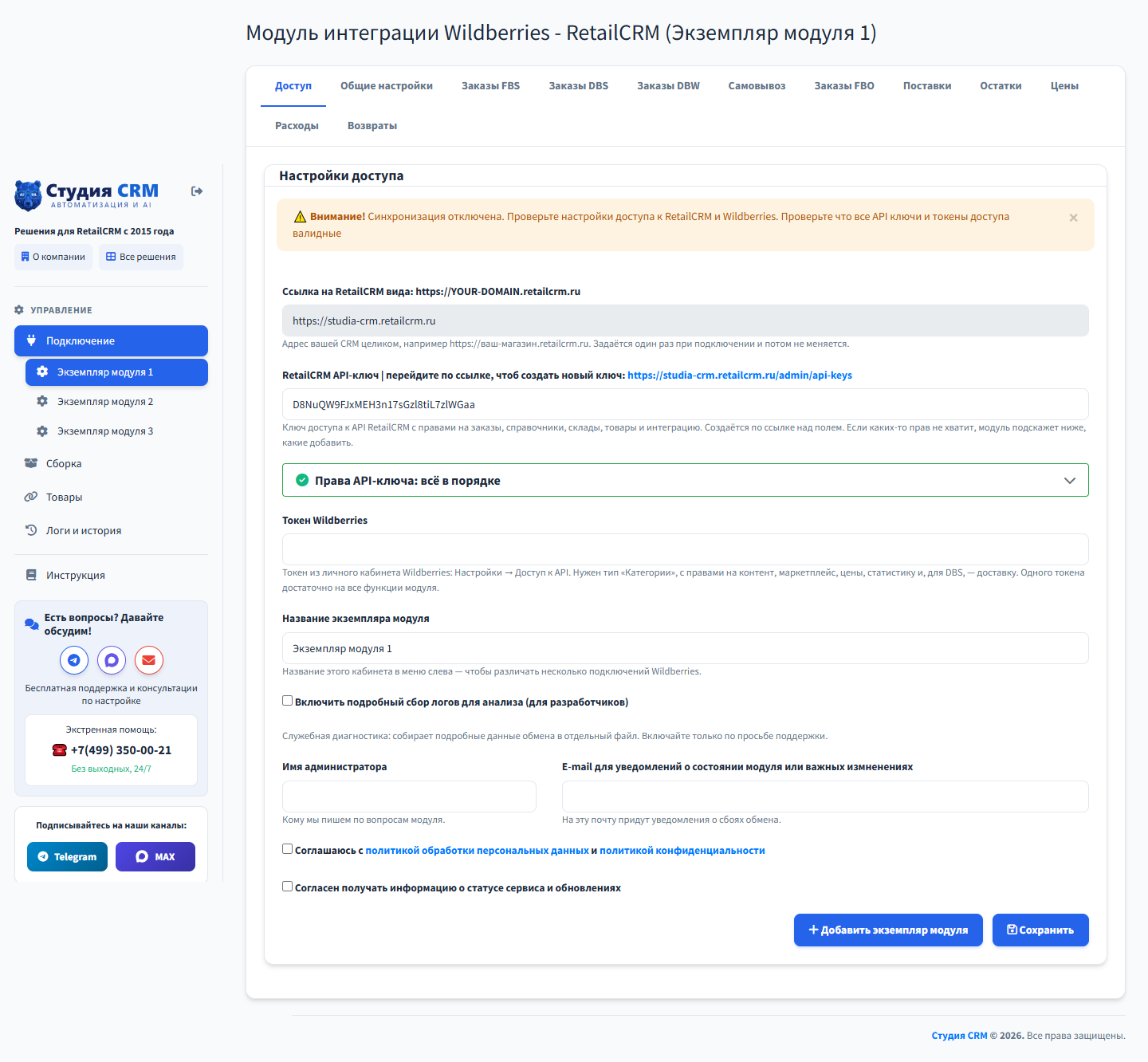The width and height of the screenshot is (1148, 1062).
Task: Click the Подключение menu item
Action: [x=111, y=340]
